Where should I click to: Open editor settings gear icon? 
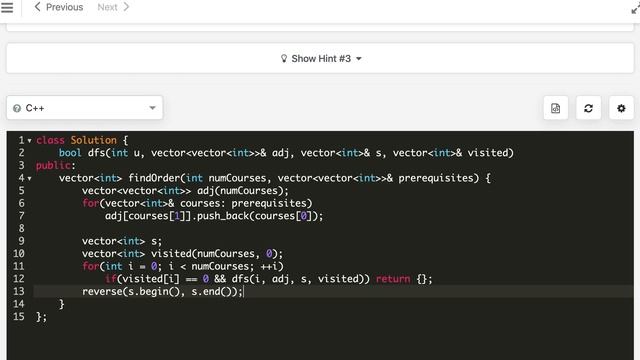tap(621, 108)
